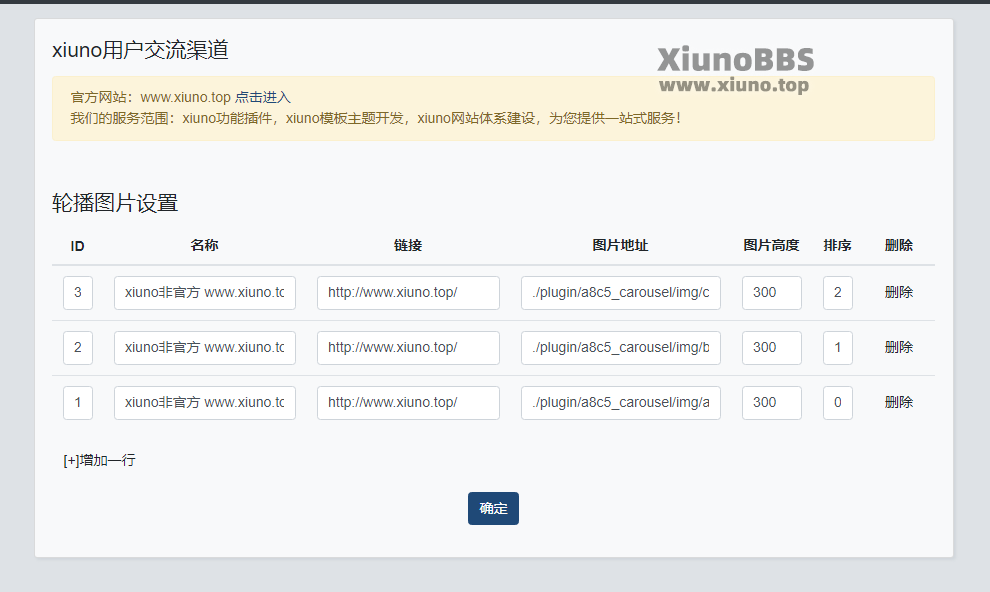Viewport: 990px width, 592px height.
Task: Edit the sort order field showing 1
Action: (838, 348)
